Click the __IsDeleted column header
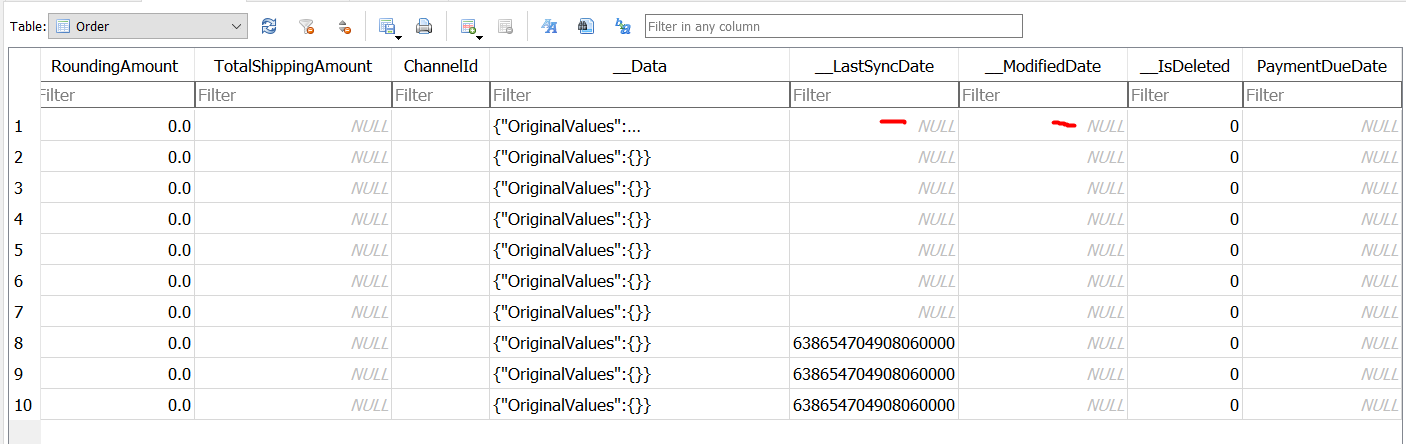 point(1185,66)
